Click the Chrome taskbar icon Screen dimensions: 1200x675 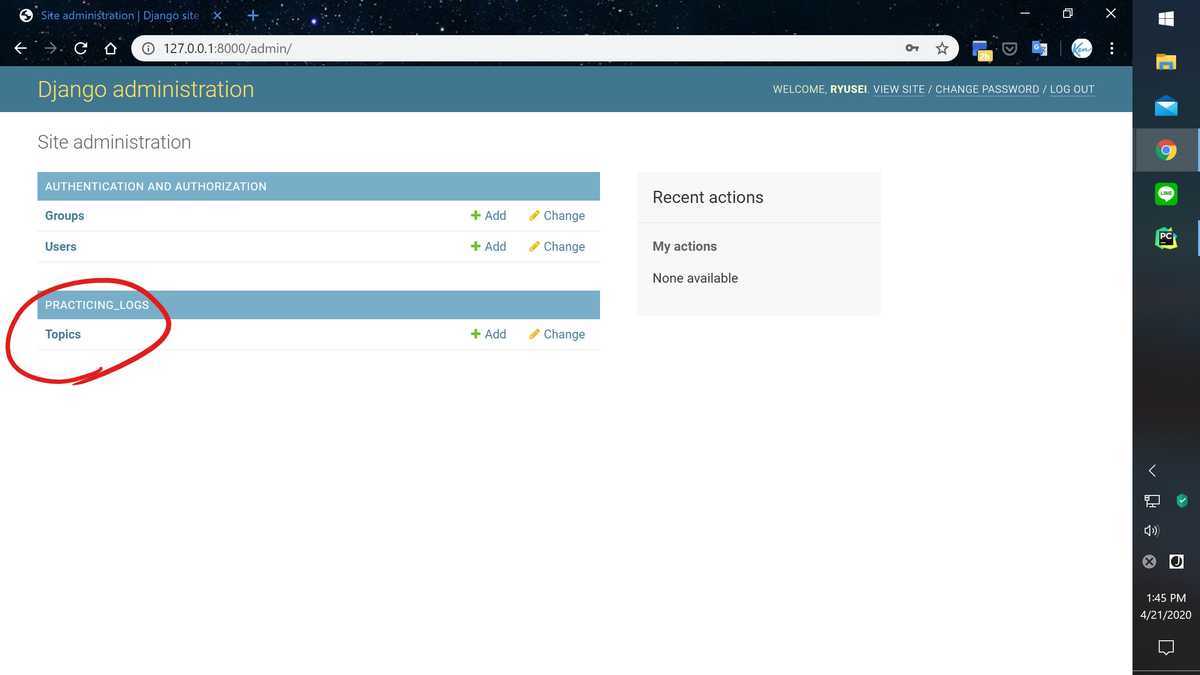click(1166, 150)
